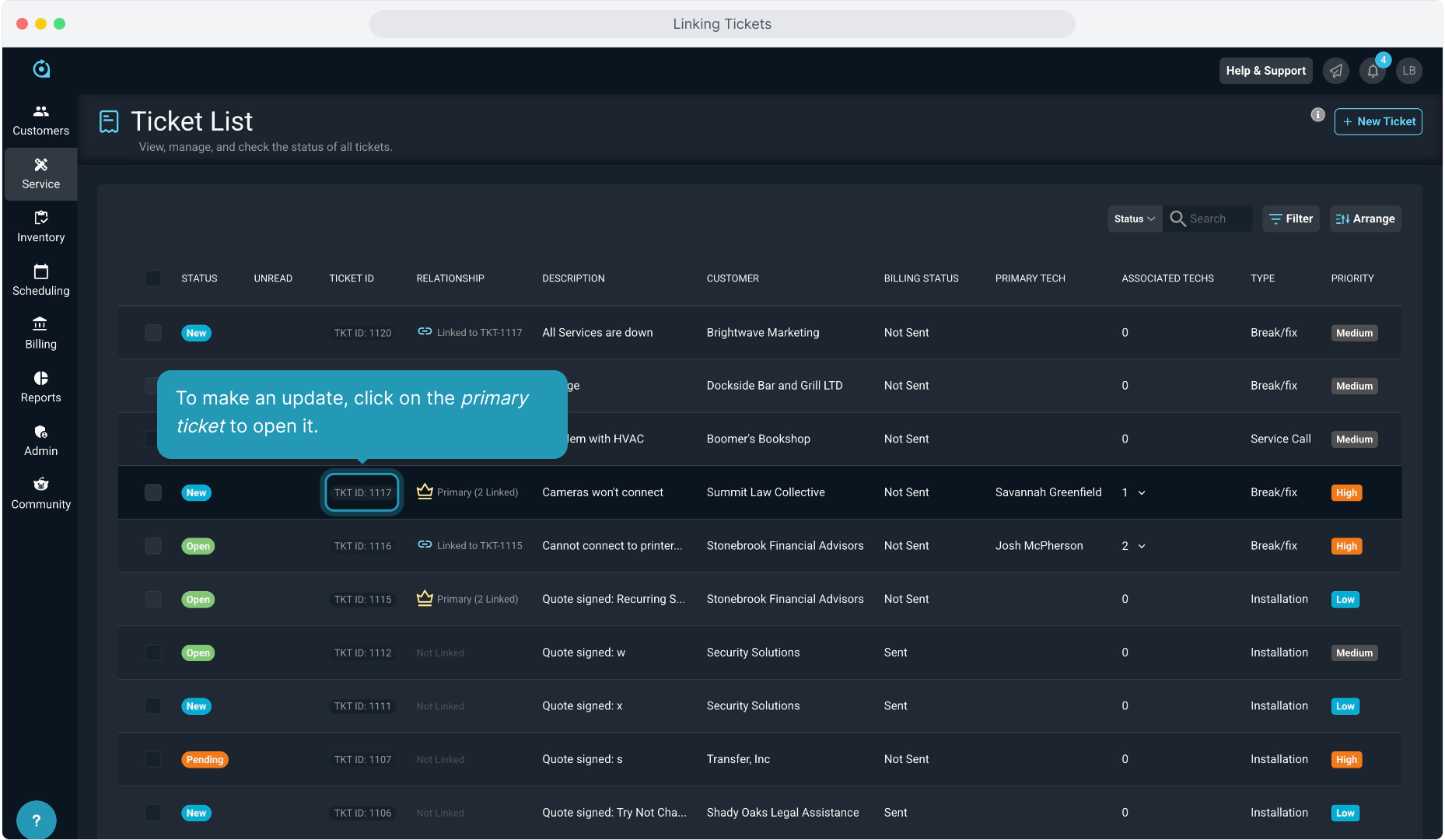Click the New Ticket button
This screenshot has height=840, width=1445.
click(1378, 122)
